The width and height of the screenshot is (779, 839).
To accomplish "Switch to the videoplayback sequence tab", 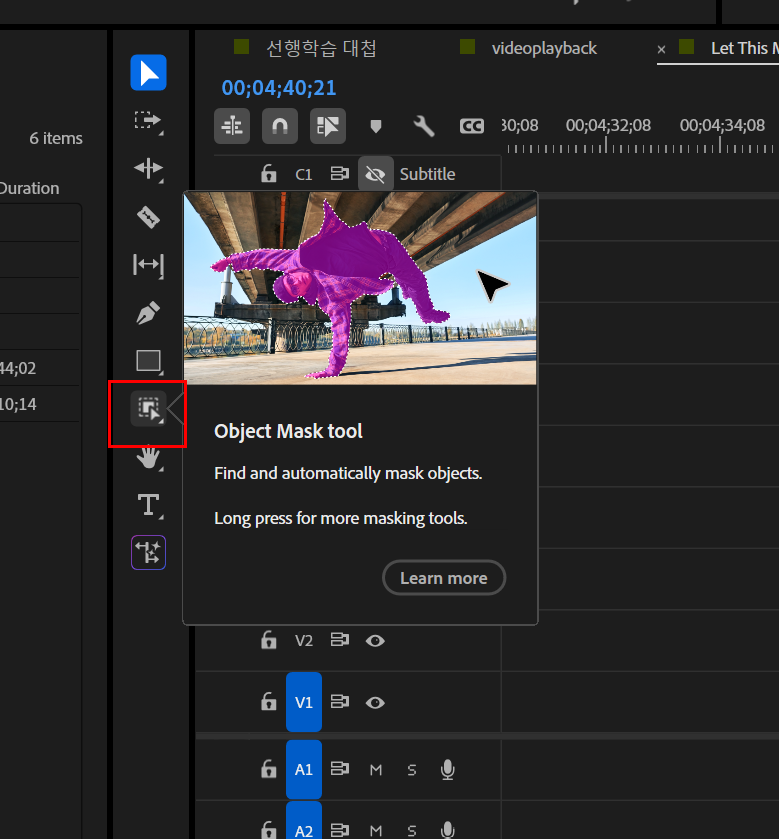I will click(x=544, y=48).
